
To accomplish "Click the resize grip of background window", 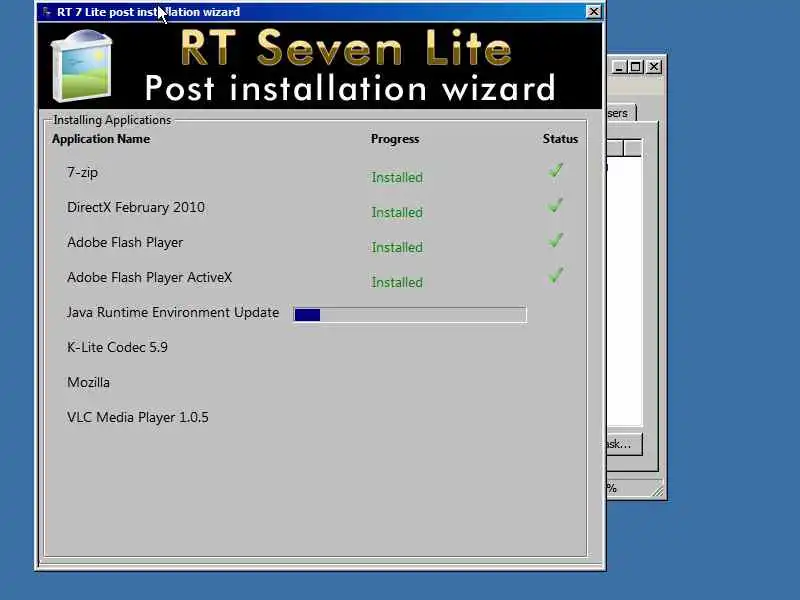I will (658, 491).
